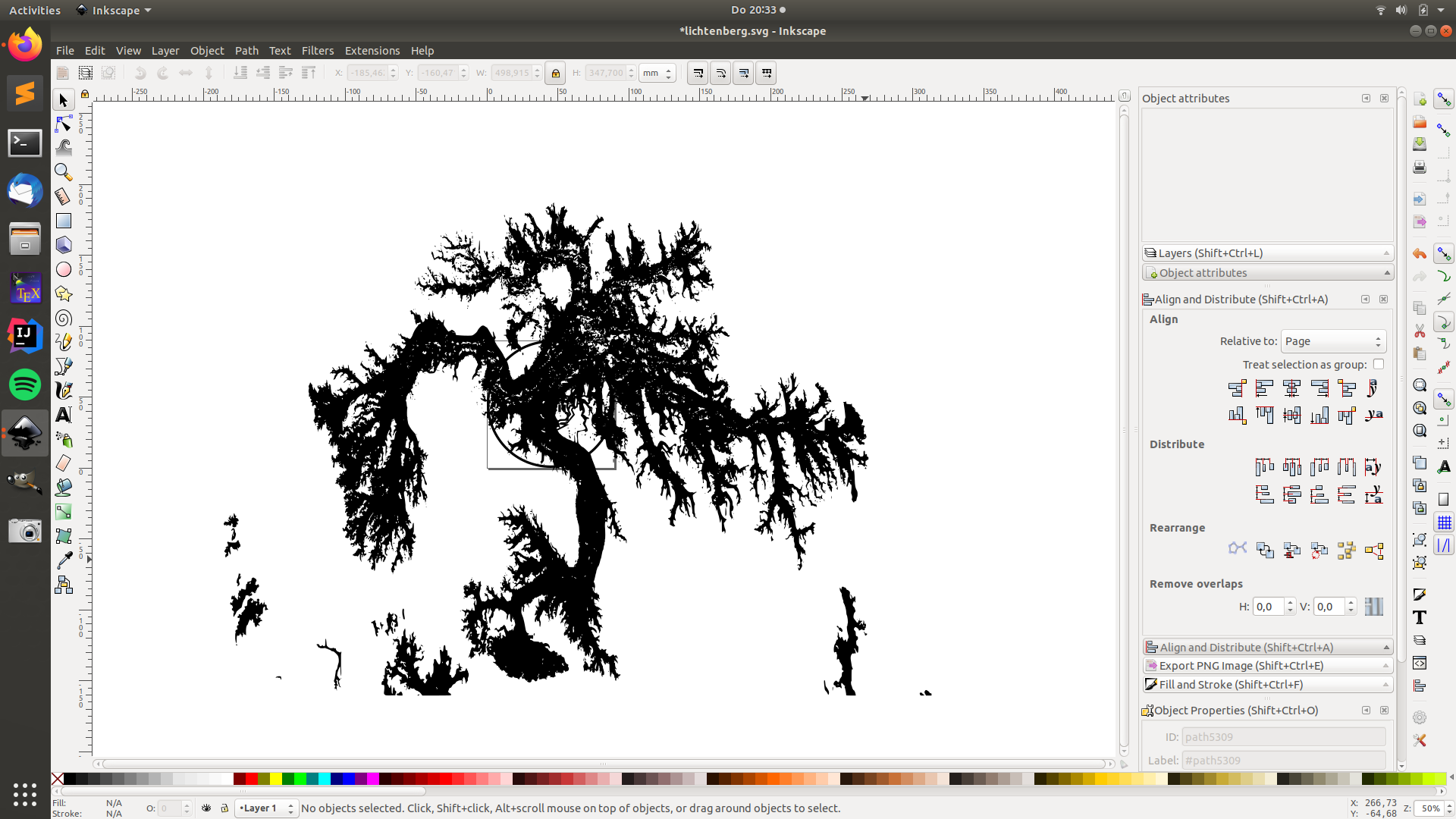Open the Filters menu

pos(317,51)
